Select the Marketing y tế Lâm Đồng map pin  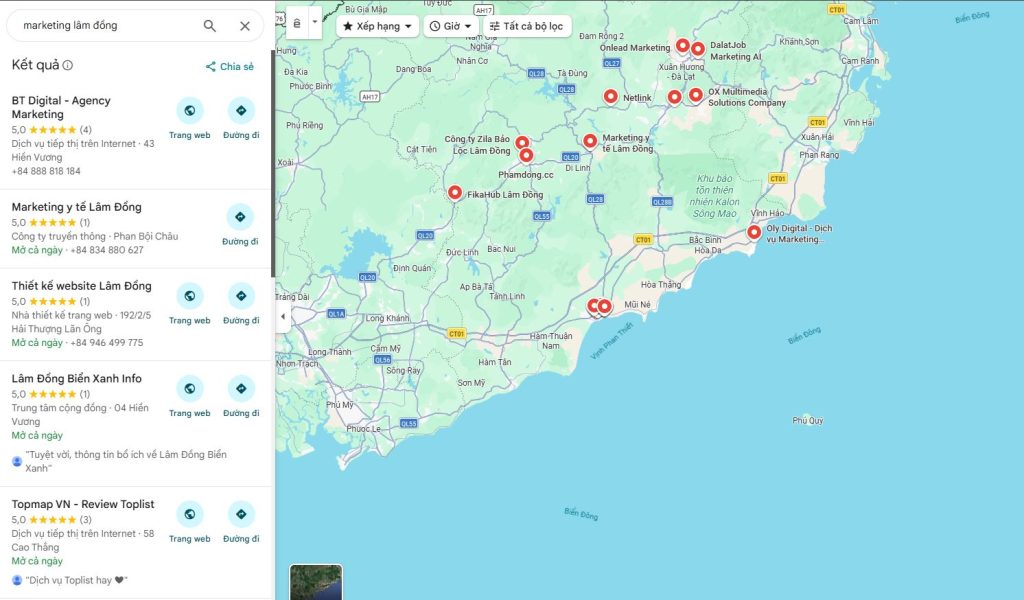(590, 140)
